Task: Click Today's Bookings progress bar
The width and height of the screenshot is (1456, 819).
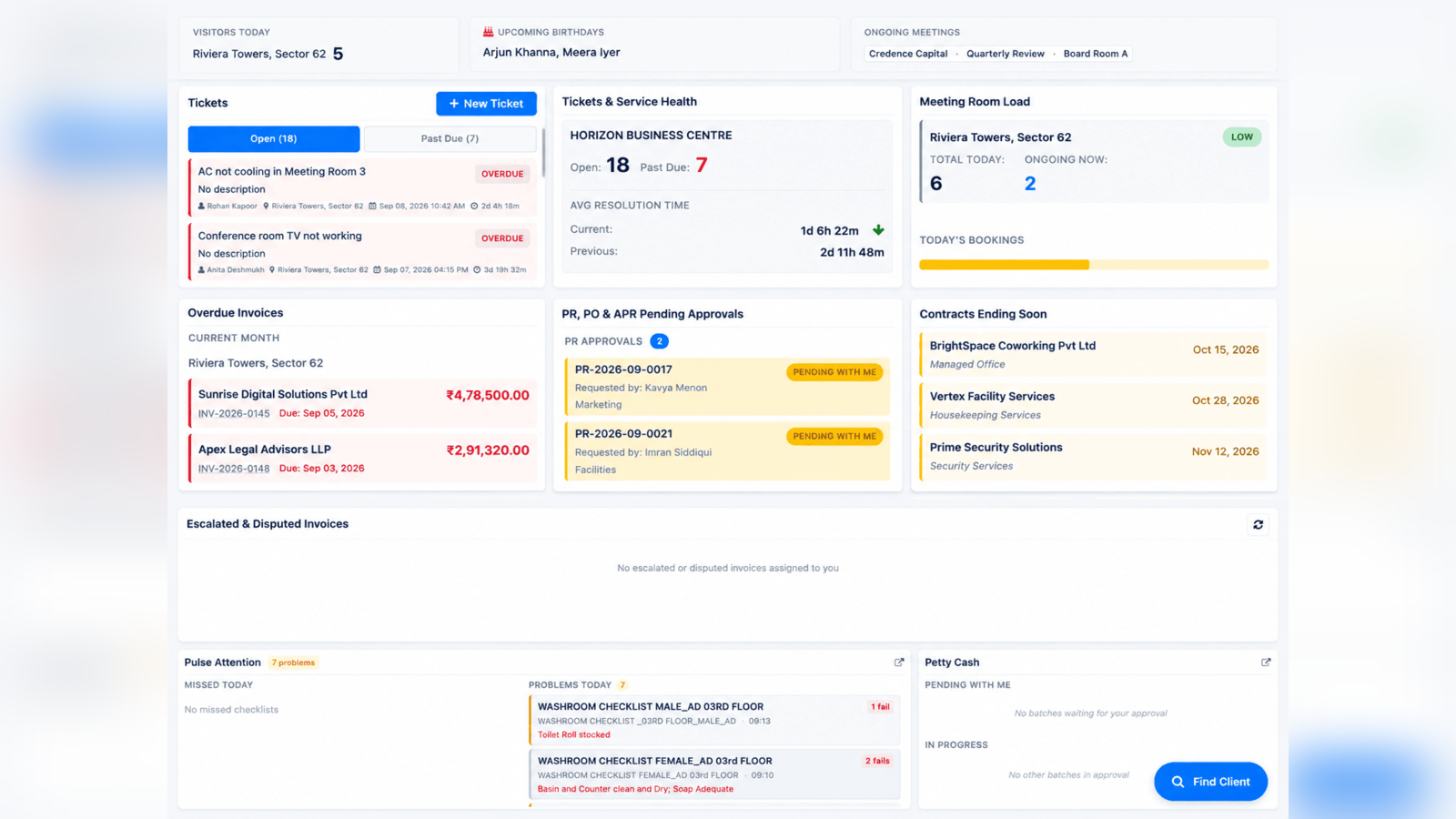Action: 1094,265
